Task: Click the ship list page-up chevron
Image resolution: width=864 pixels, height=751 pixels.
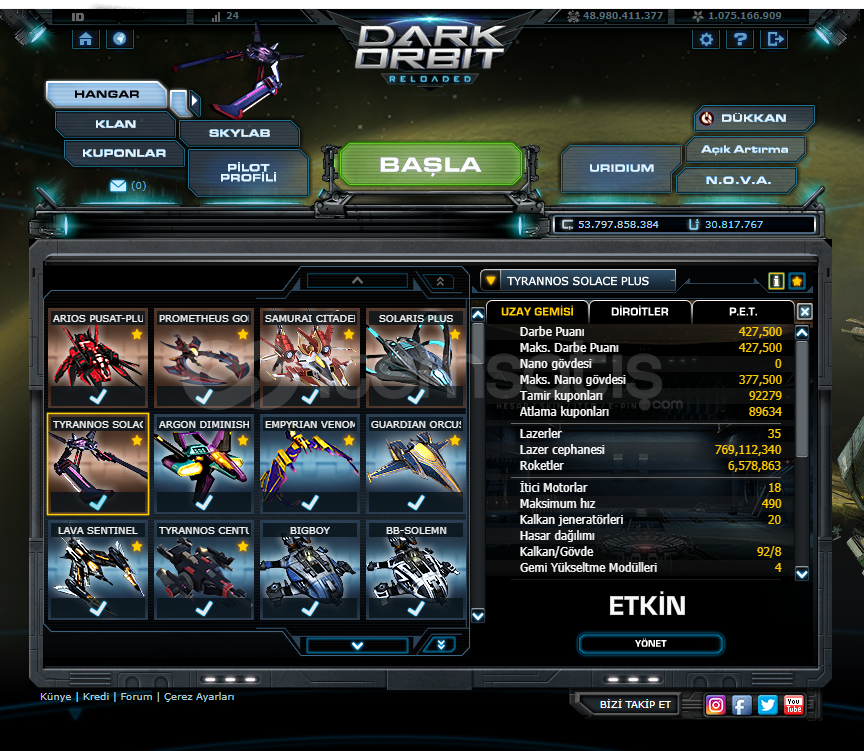Action: [357, 281]
